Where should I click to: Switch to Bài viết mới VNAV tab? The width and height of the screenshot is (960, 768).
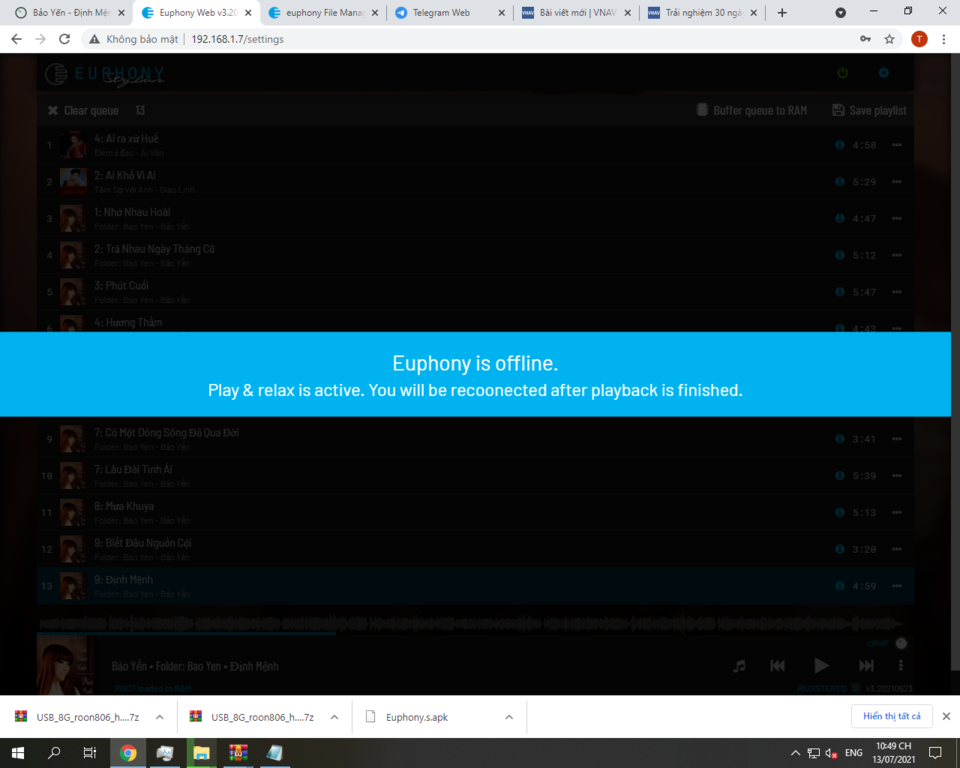576,12
